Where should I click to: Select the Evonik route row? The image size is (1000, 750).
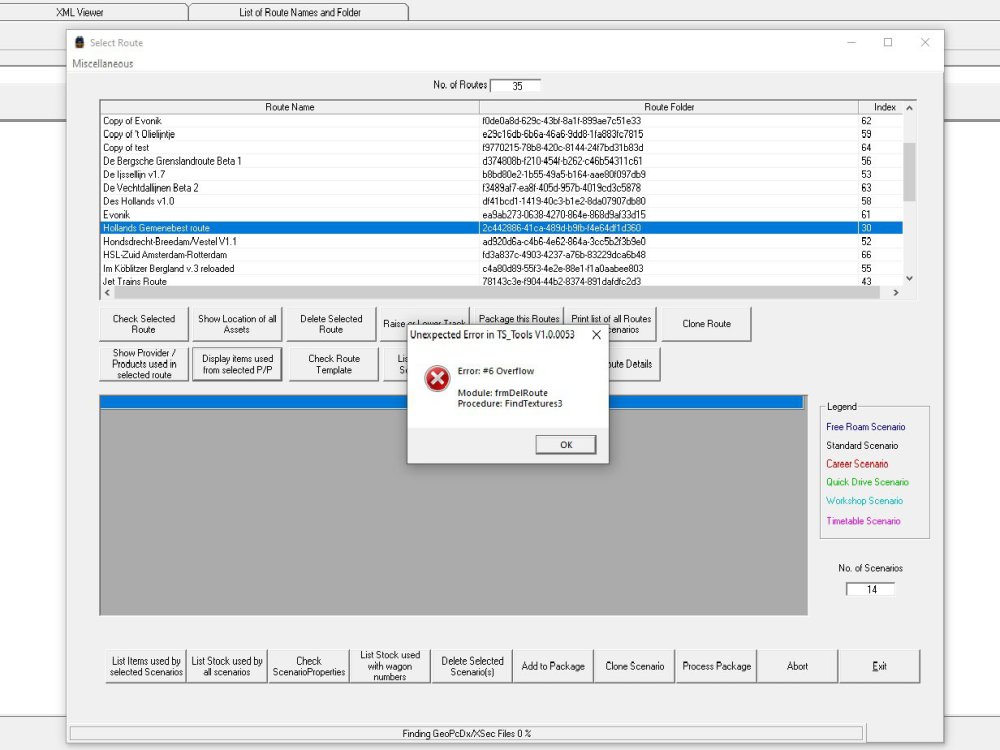coord(117,215)
